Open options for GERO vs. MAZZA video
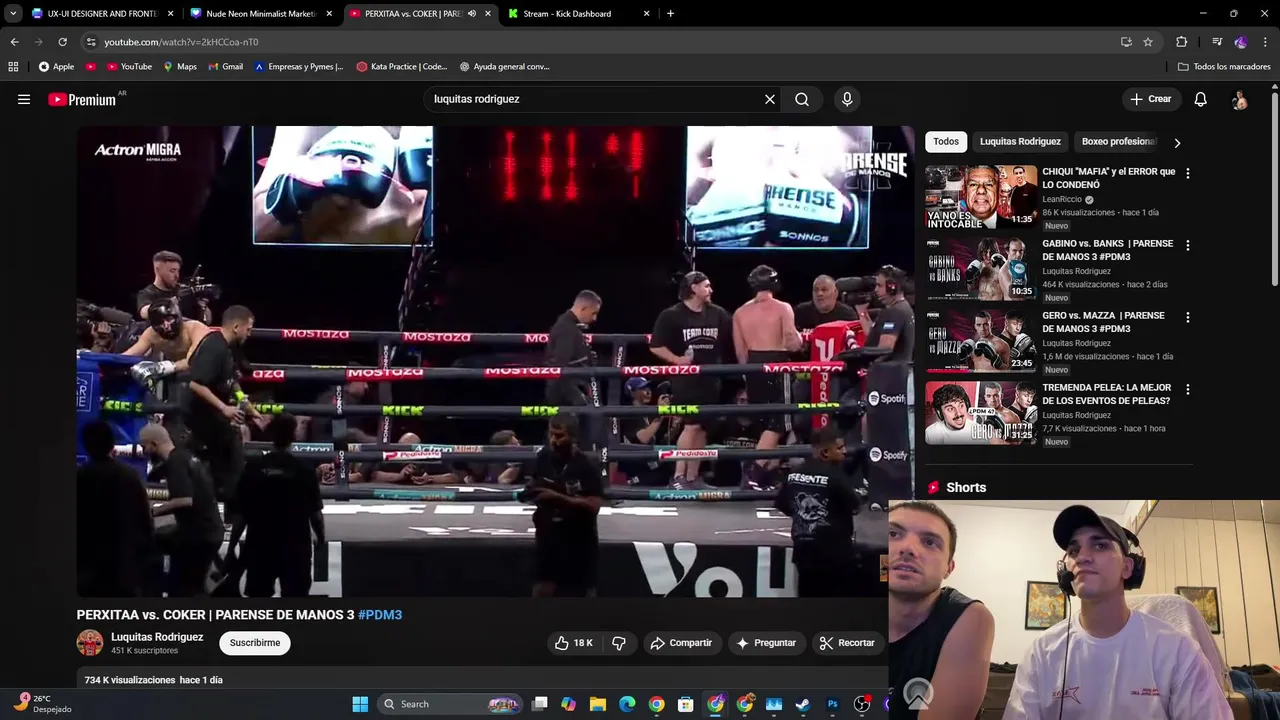 point(1188,317)
